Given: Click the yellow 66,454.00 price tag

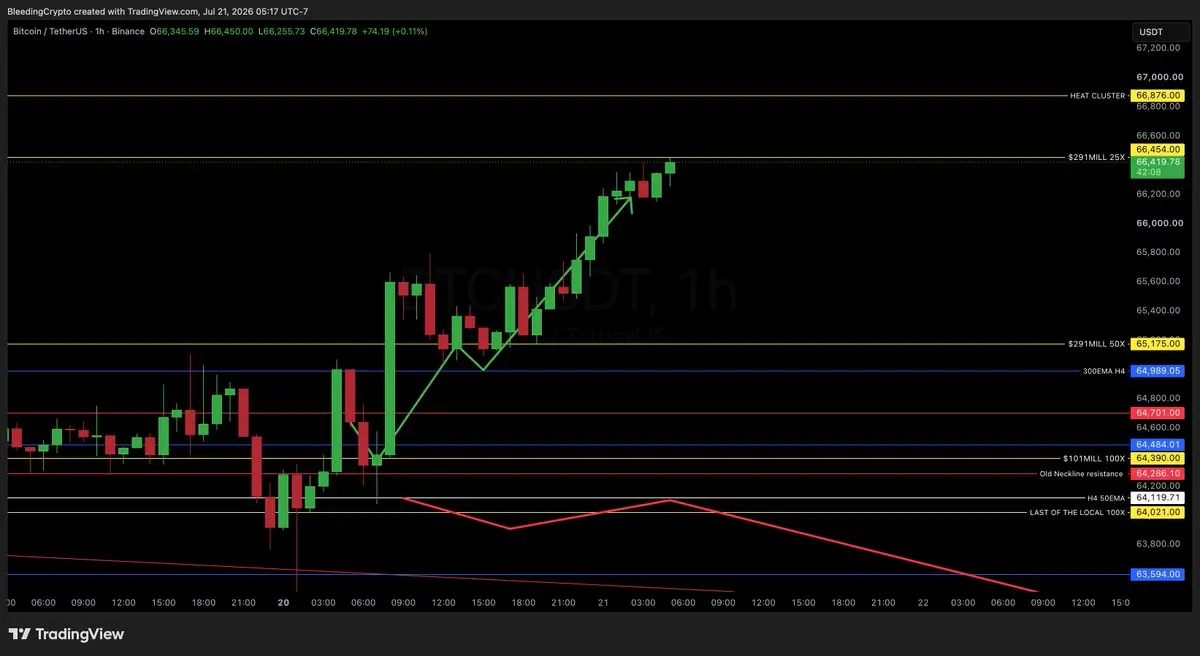Looking at the screenshot, I should coord(1159,149).
